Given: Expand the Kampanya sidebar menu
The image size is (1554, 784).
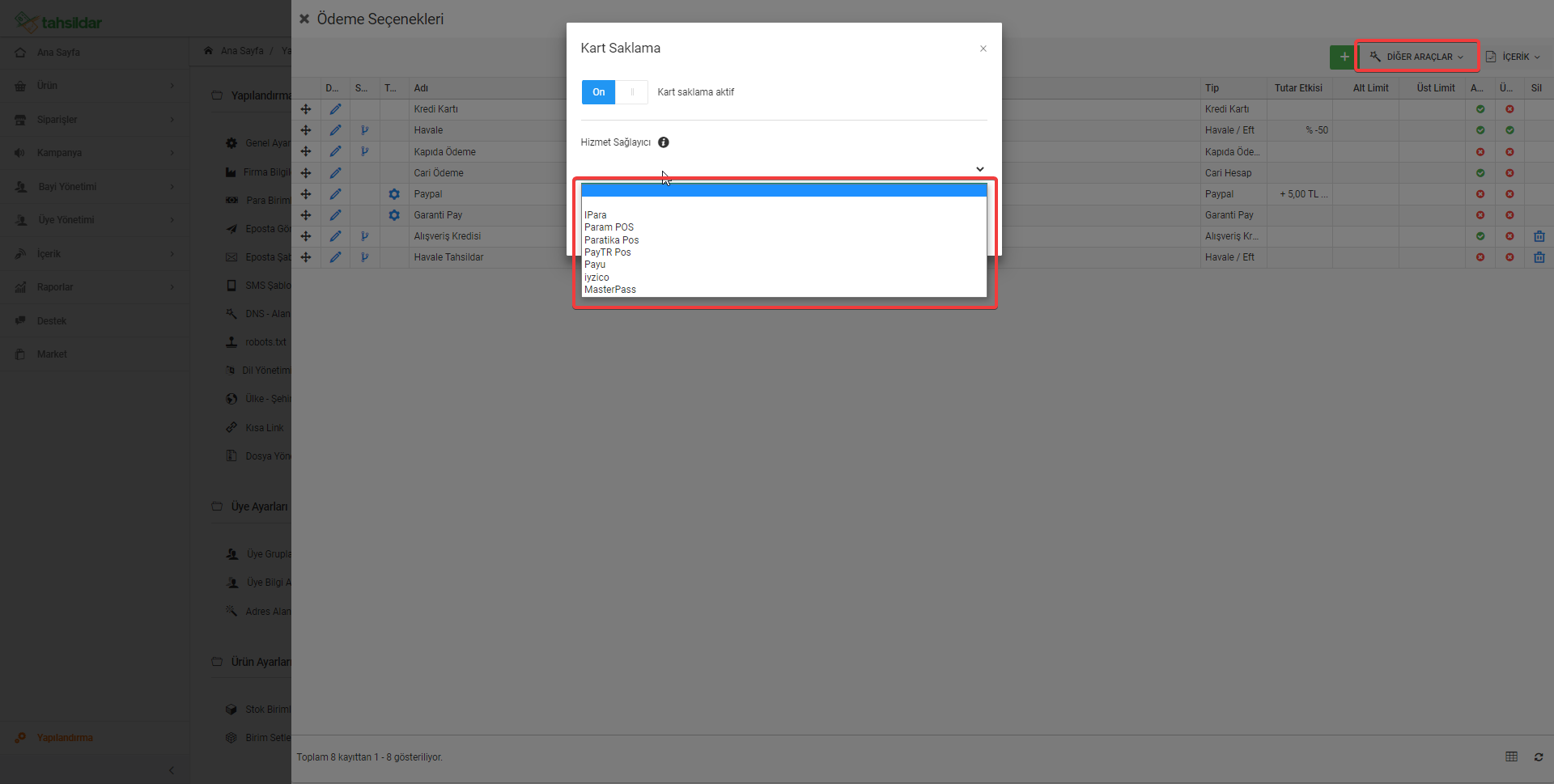Looking at the screenshot, I should point(95,153).
